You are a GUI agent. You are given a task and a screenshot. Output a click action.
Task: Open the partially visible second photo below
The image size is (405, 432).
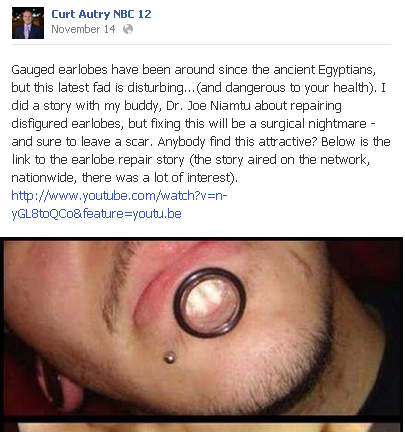pyautogui.click(x=202, y=427)
